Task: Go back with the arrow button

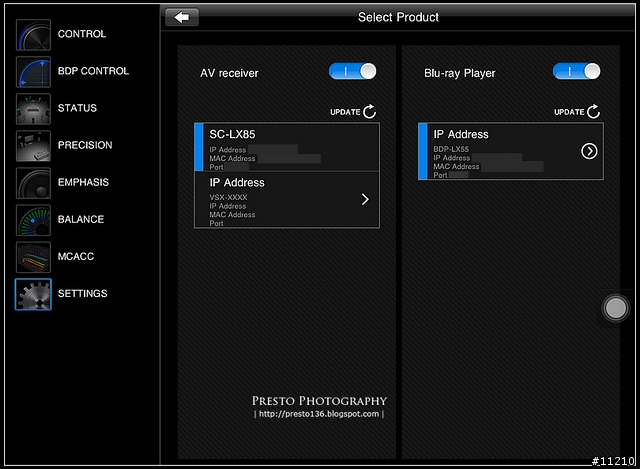Action: [182, 17]
